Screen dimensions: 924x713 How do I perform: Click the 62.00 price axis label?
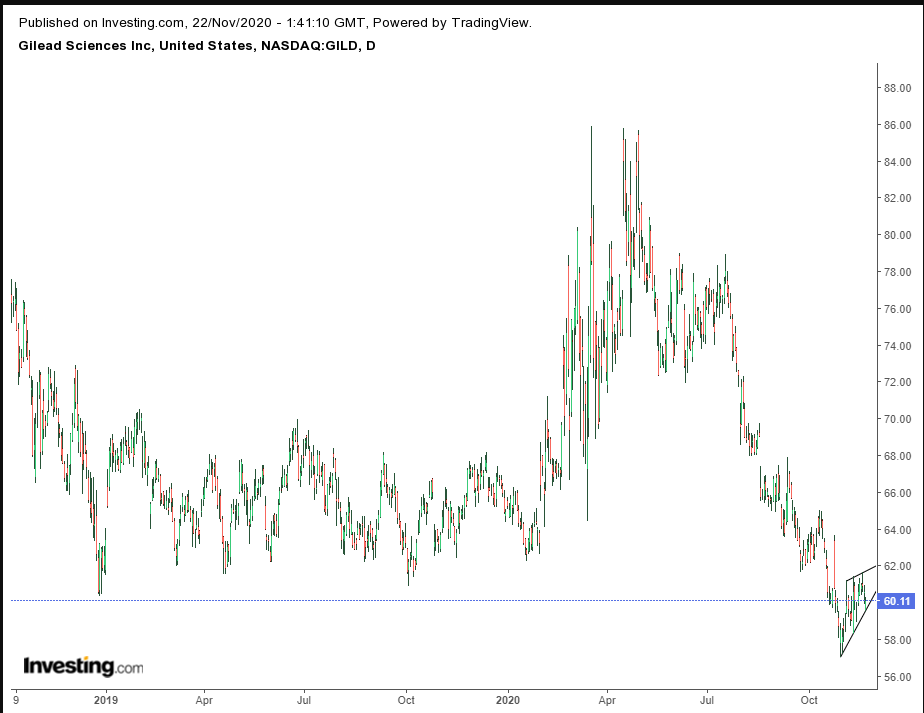(897, 566)
